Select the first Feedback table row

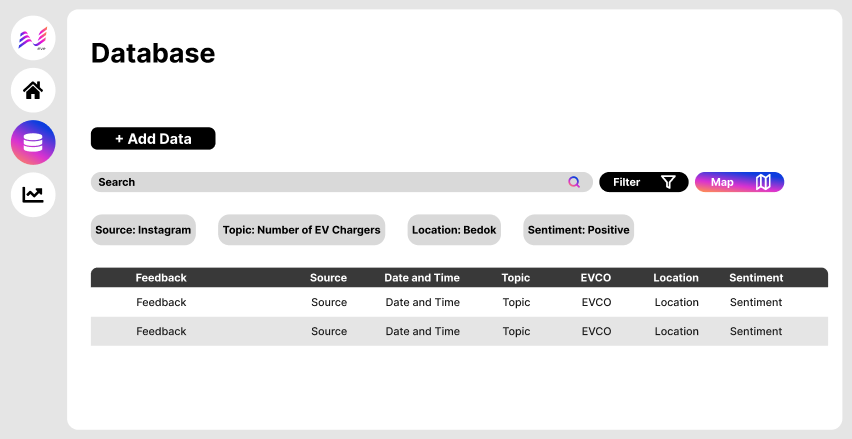pos(161,302)
